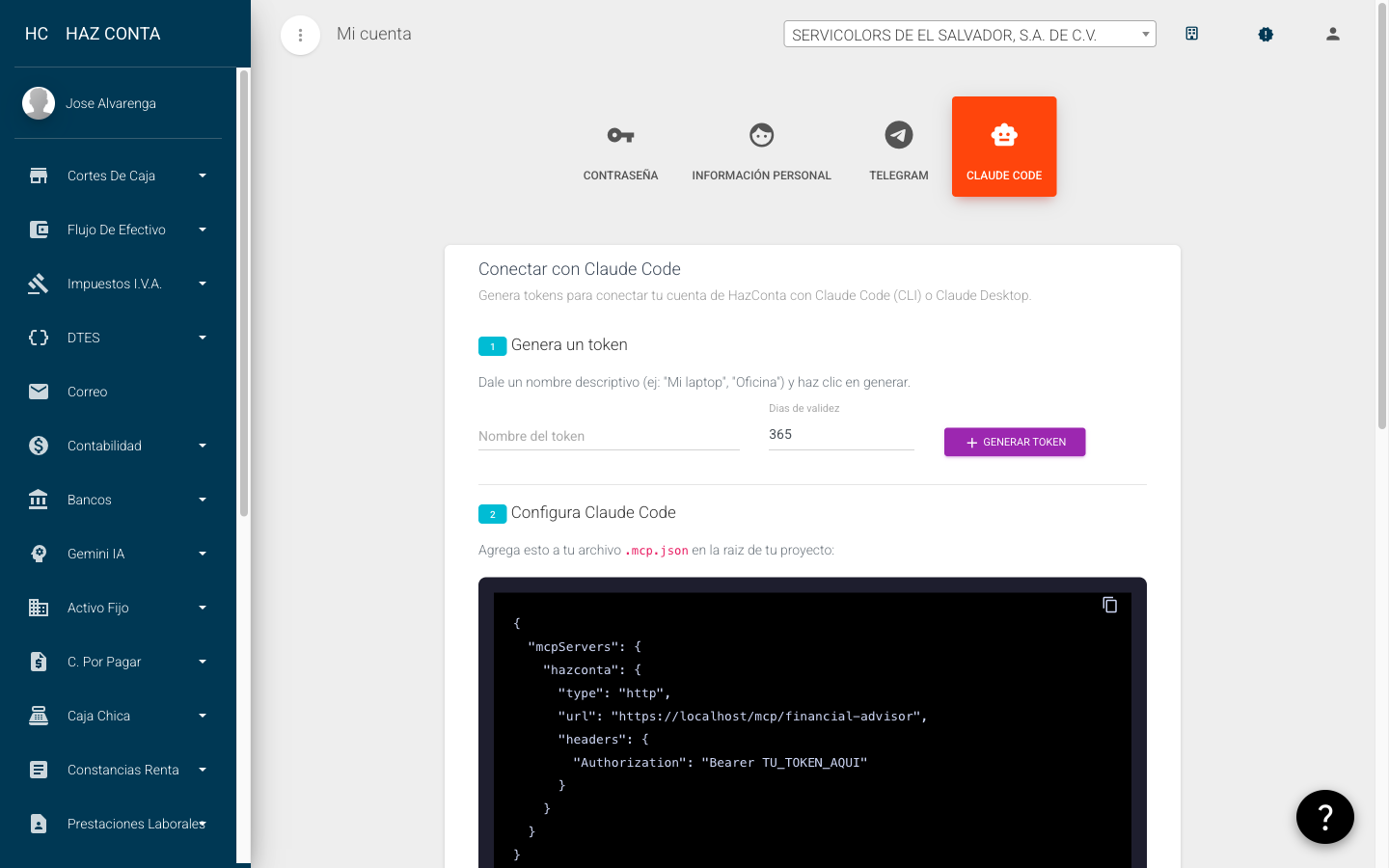Open the company selector SERVICOLORS dropdown
Image resolution: width=1389 pixels, height=868 pixels.
[969, 35]
